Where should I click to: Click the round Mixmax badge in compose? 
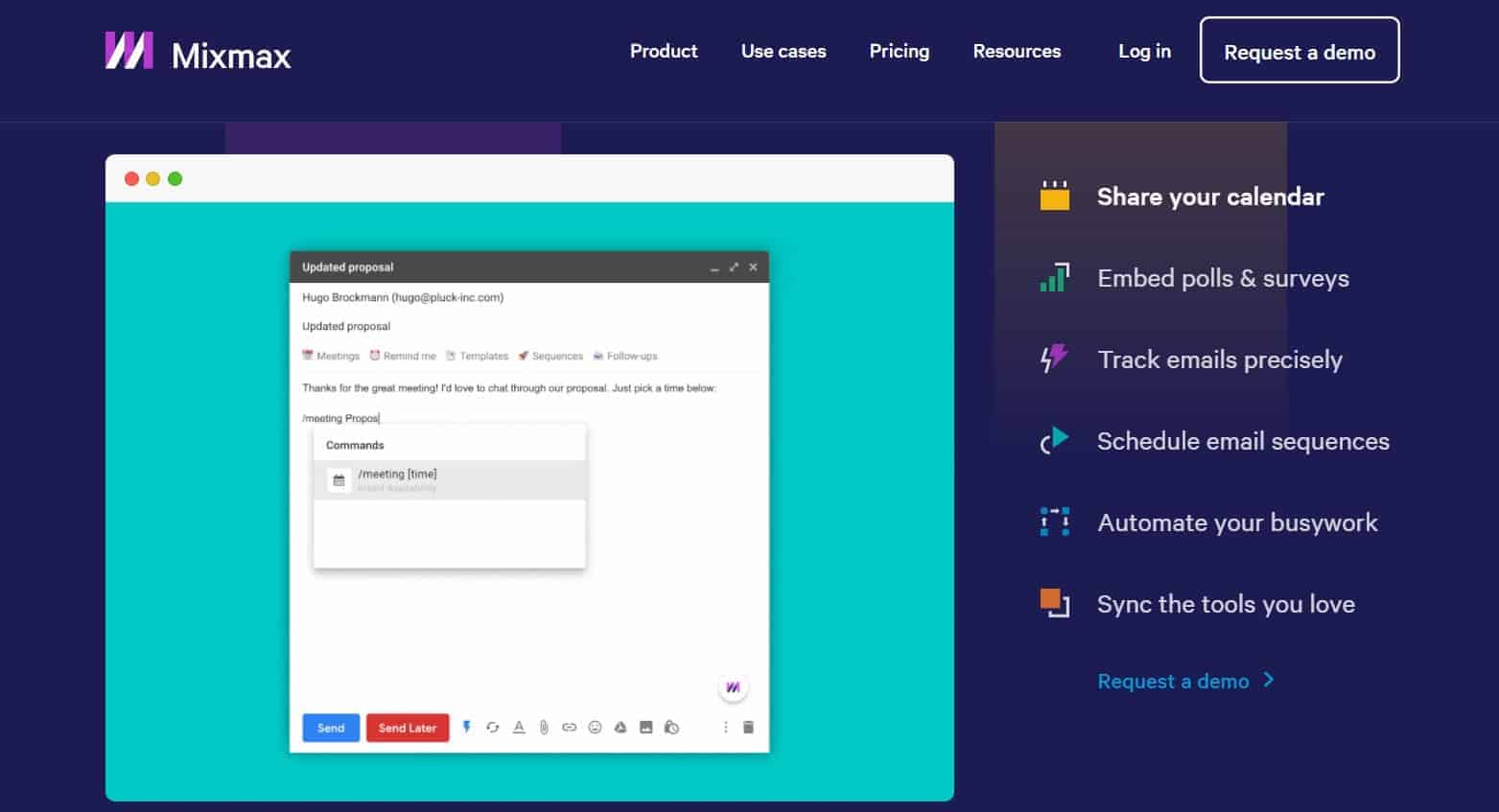[733, 687]
